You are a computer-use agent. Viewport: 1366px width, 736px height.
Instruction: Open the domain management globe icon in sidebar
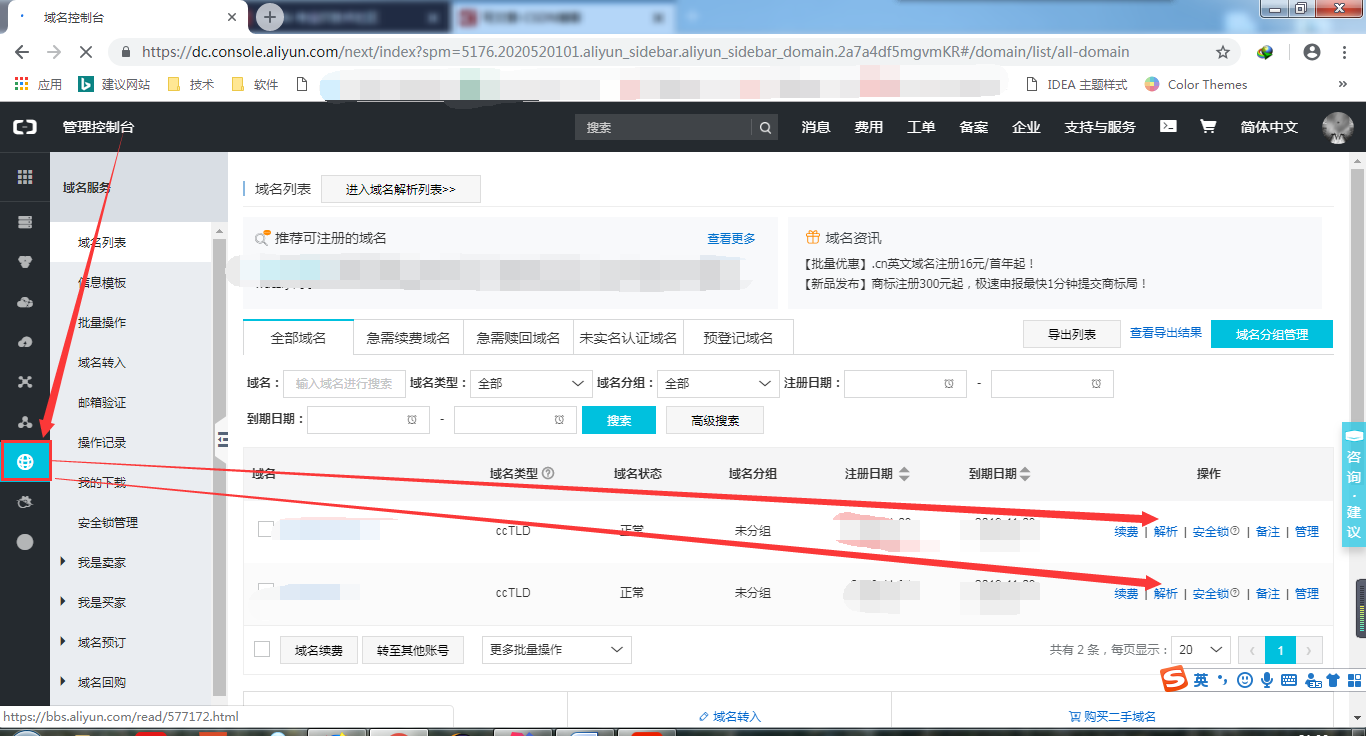25,461
